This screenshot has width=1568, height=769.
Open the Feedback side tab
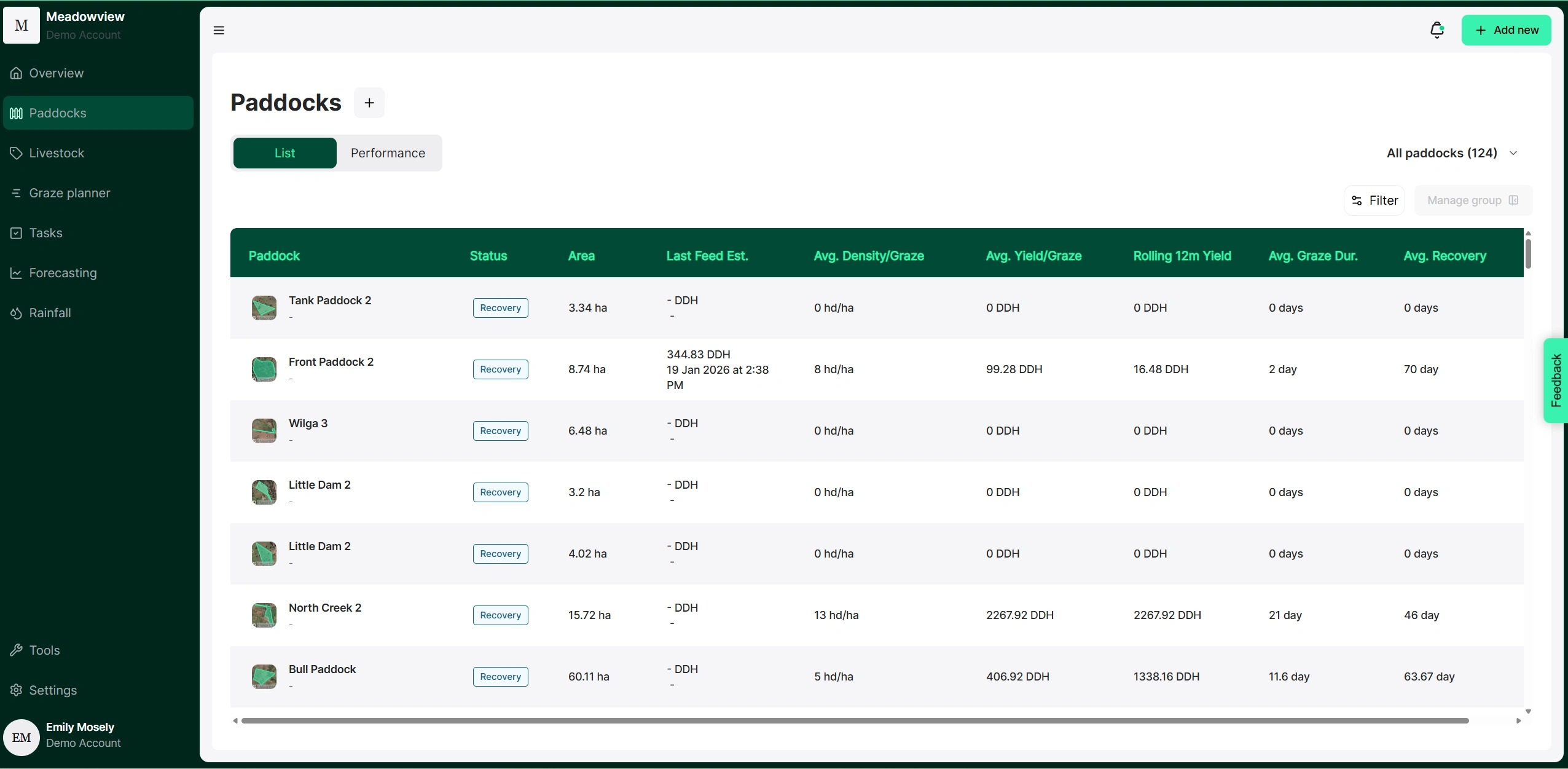[1556, 380]
